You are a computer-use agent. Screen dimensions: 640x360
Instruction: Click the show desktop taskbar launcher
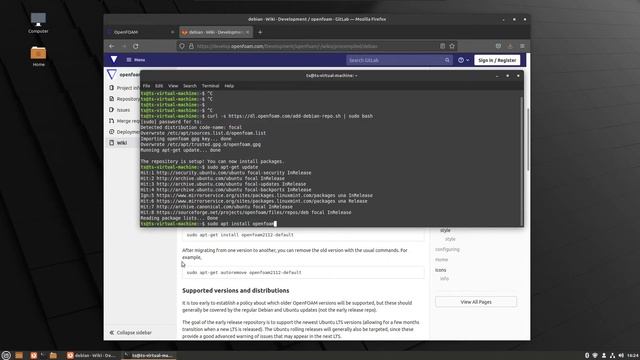[x=19, y=356]
